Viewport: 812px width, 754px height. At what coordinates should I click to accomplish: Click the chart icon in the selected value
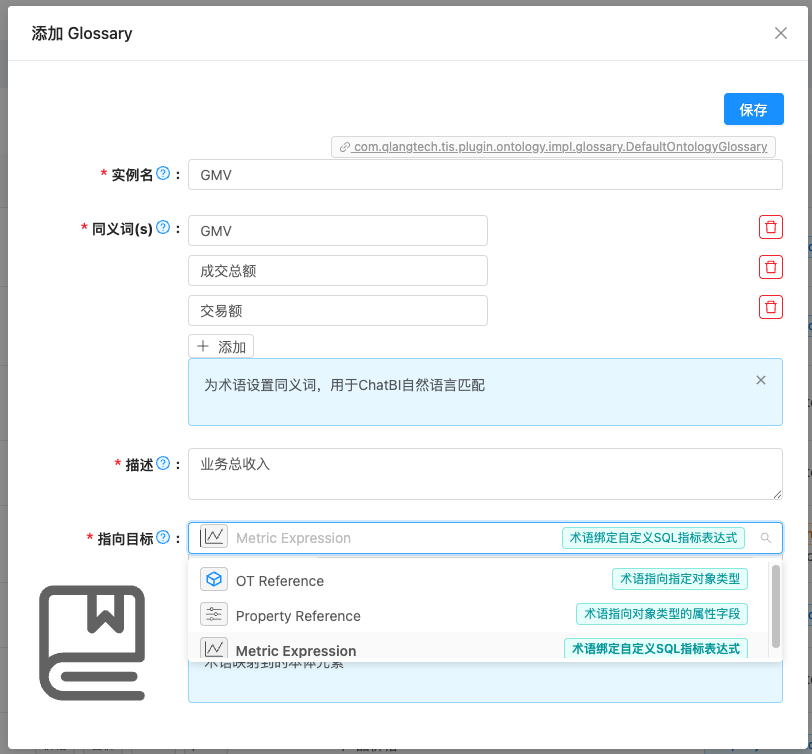[x=214, y=536]
